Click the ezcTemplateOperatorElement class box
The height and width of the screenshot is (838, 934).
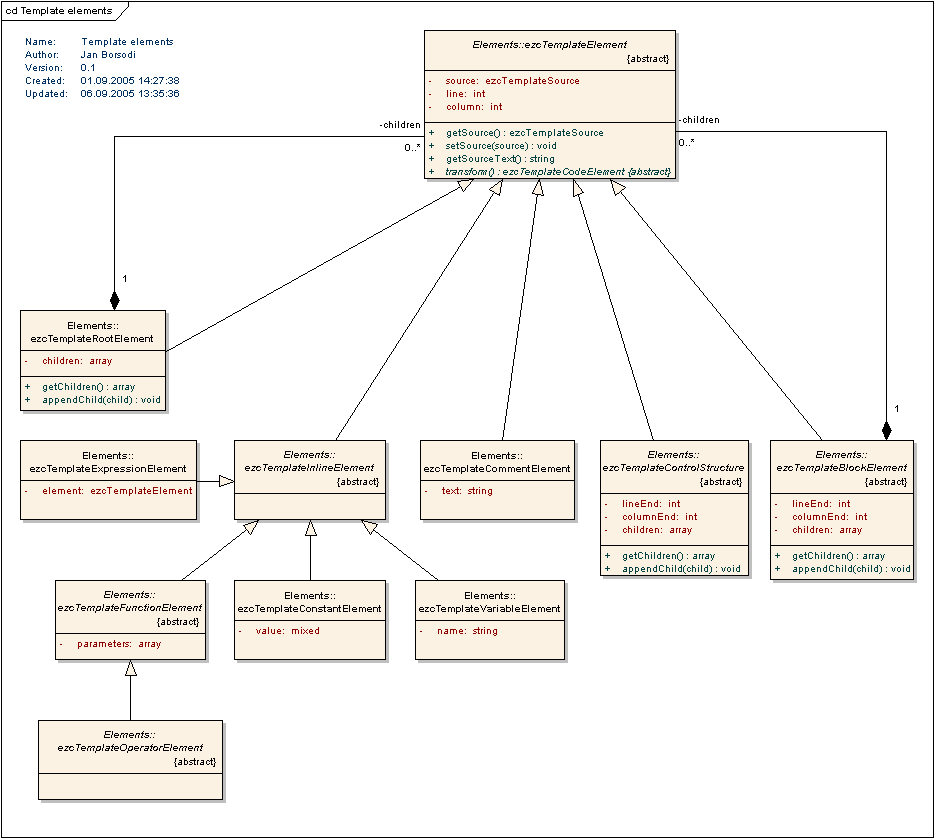pyautogui.click(x=130, y=759)
